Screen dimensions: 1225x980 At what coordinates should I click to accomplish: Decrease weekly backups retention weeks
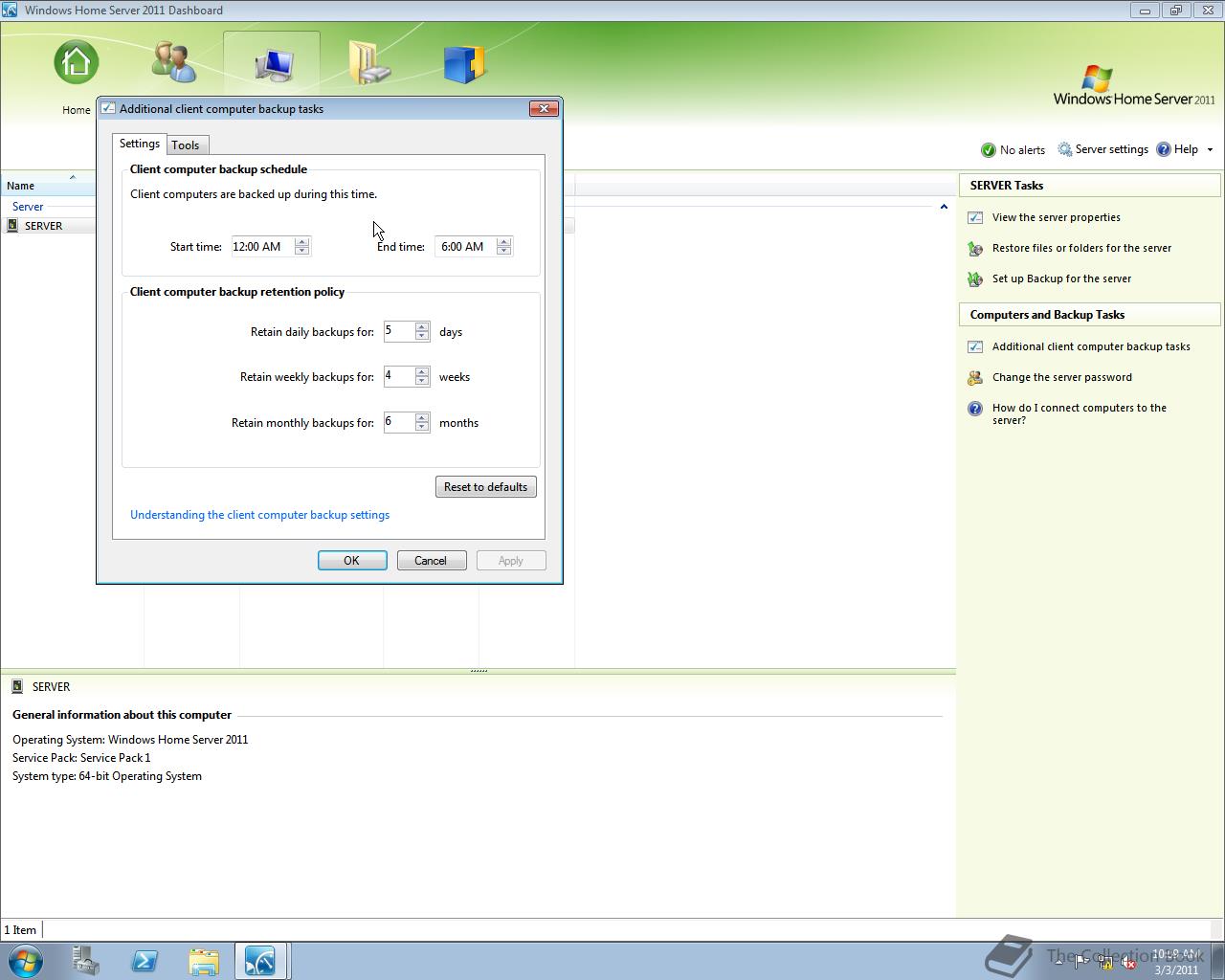click(x=422, y=381)
